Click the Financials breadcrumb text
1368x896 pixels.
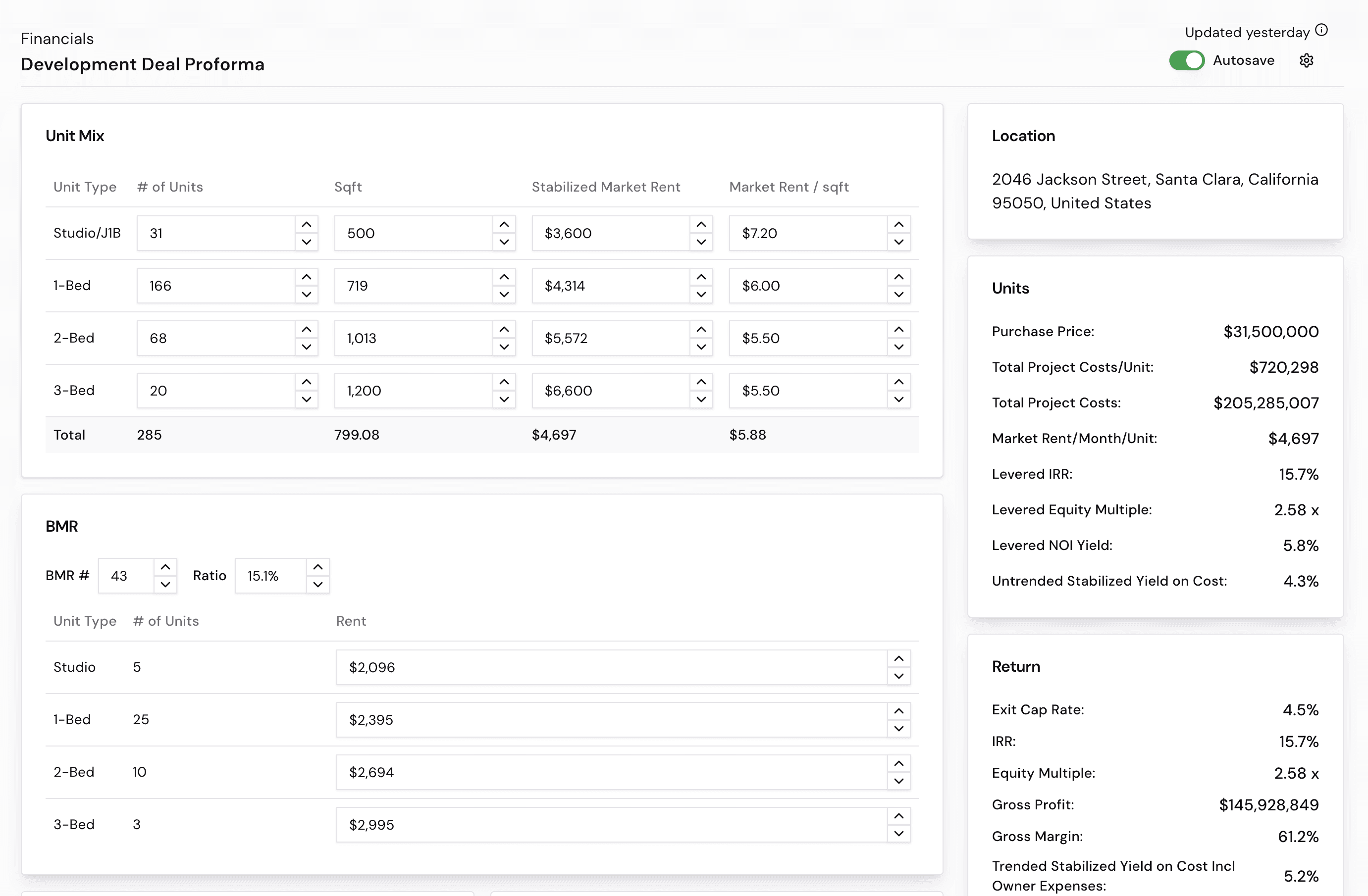57,39
